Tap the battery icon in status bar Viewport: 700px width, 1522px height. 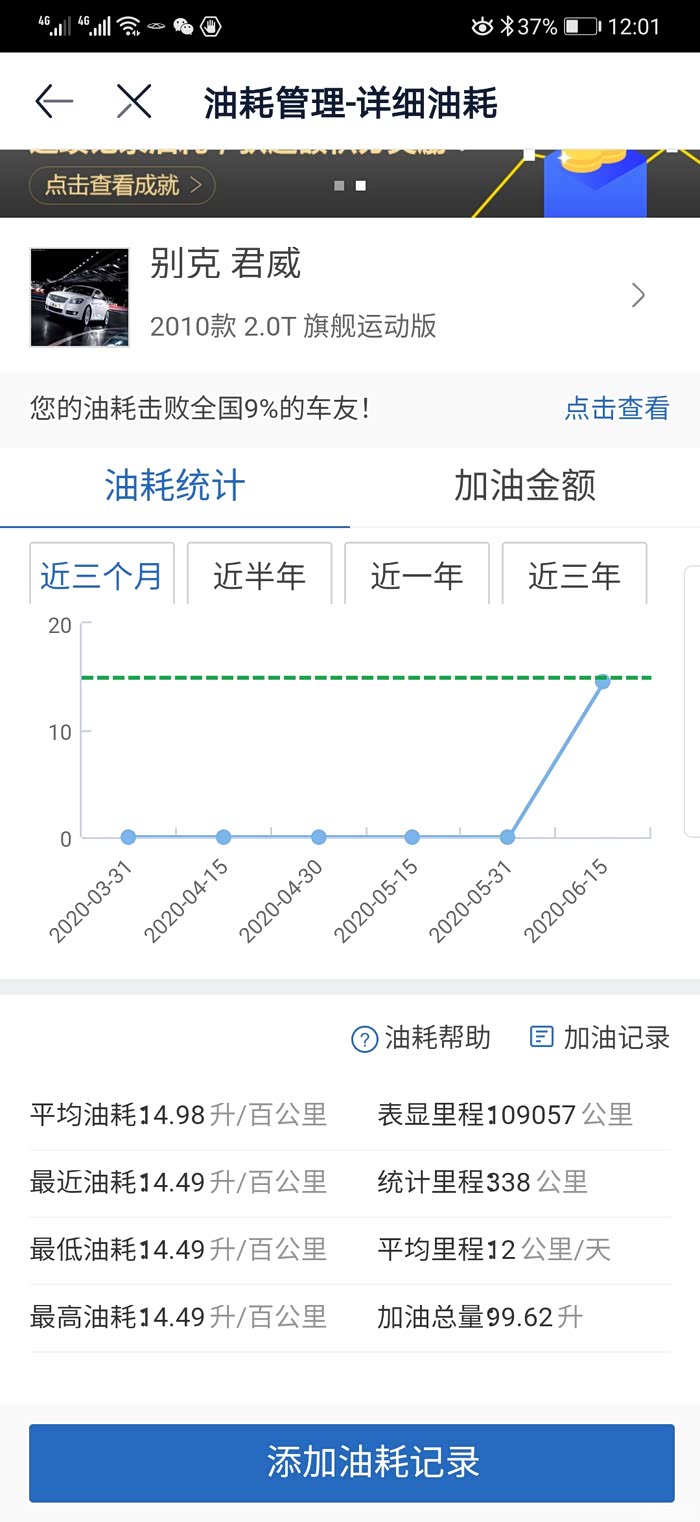pyautogui.click(x=582, y=26)
